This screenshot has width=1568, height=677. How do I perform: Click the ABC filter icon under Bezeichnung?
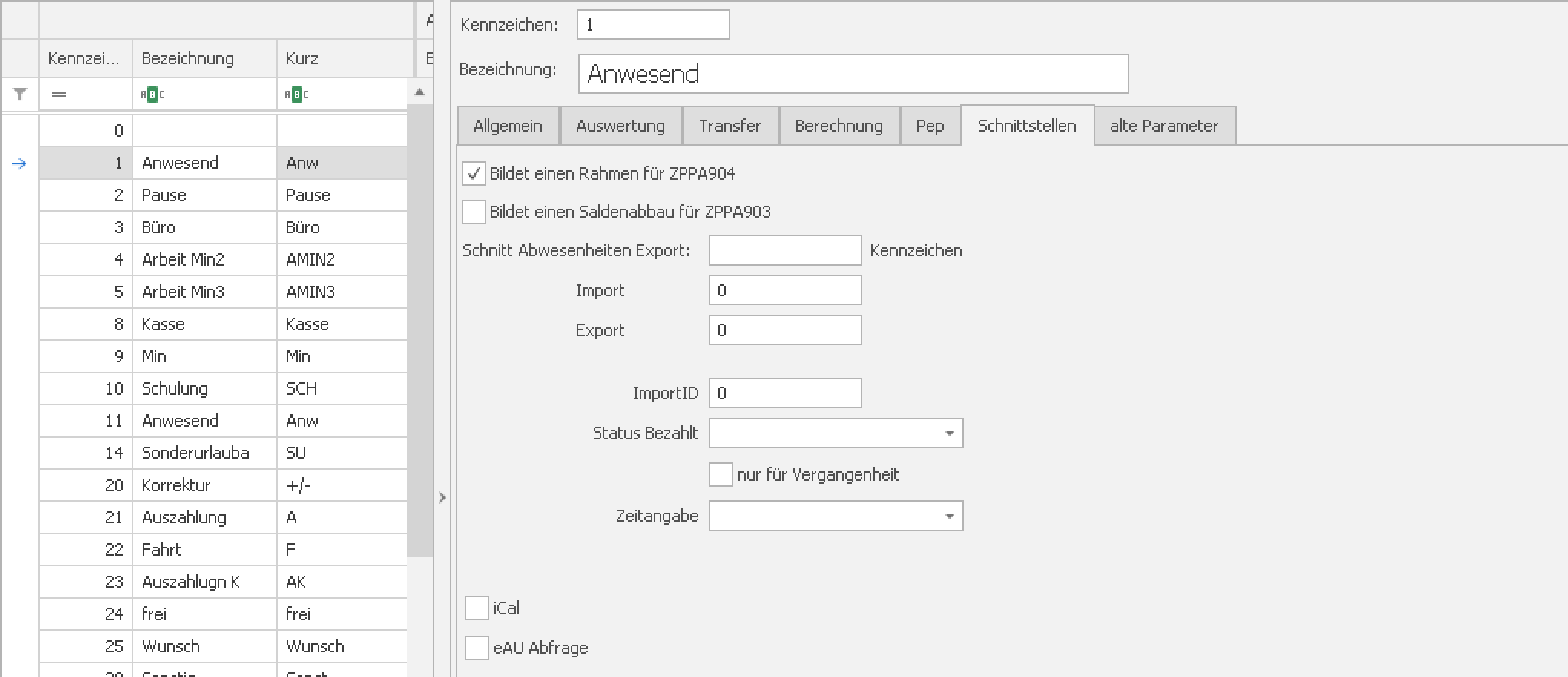152,94
